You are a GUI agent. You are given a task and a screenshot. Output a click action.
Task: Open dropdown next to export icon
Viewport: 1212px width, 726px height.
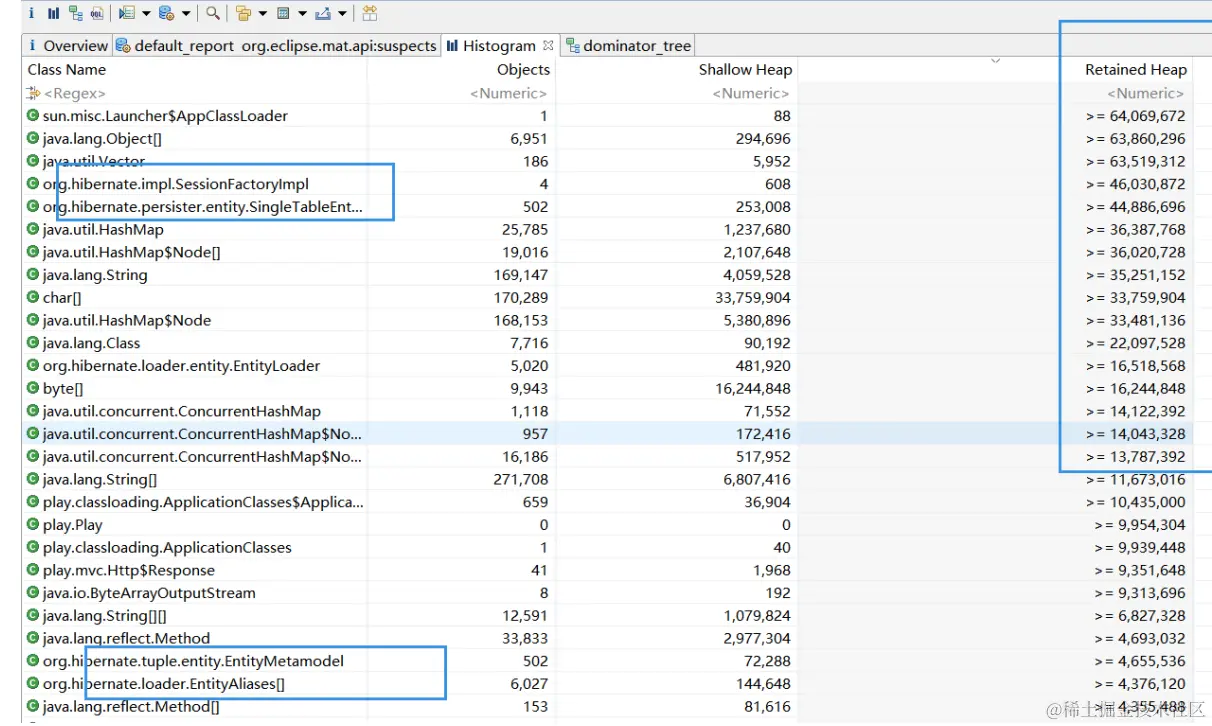tap(342, 14)
